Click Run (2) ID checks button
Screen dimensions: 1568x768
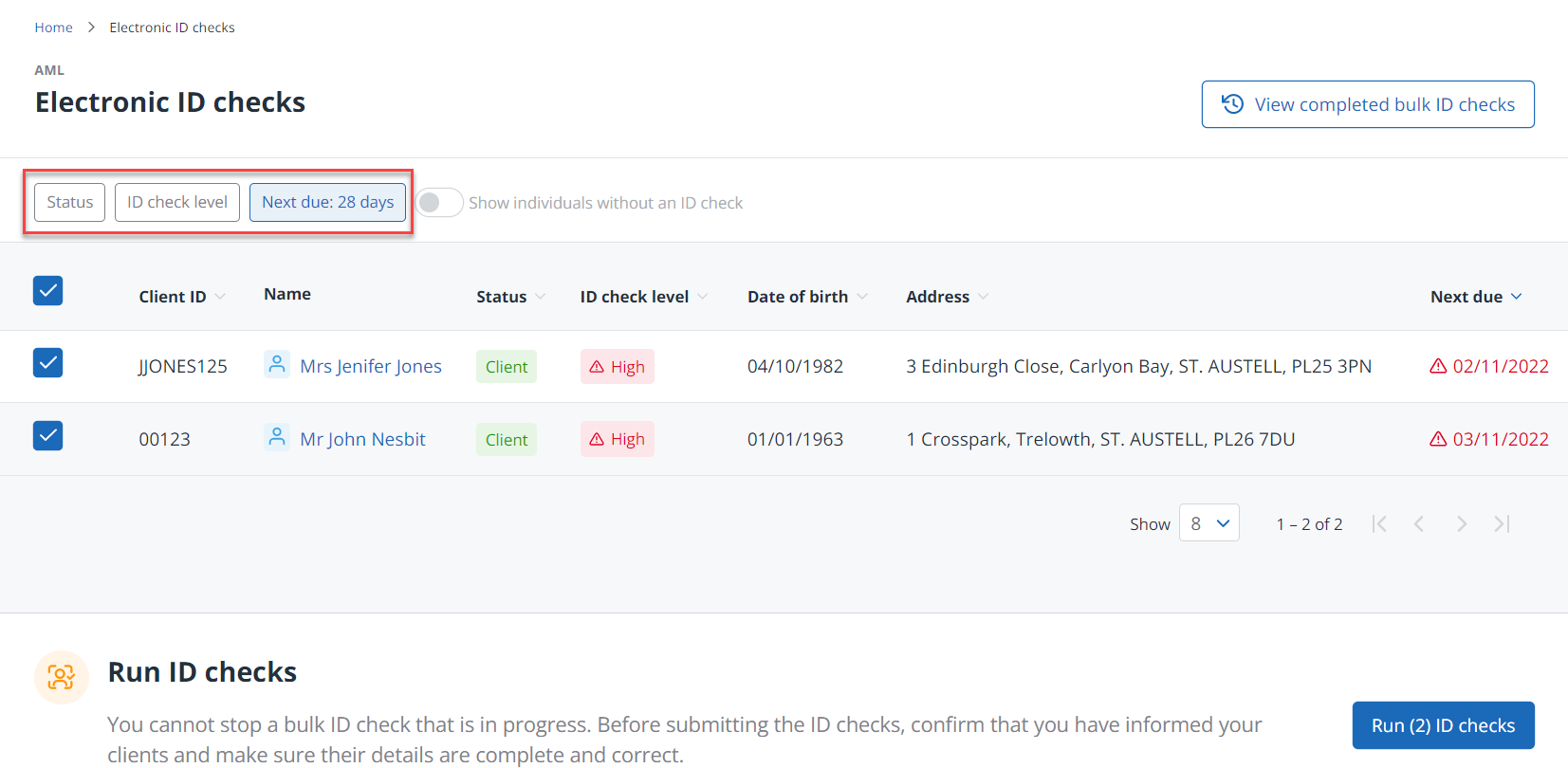click(1442, 725)
